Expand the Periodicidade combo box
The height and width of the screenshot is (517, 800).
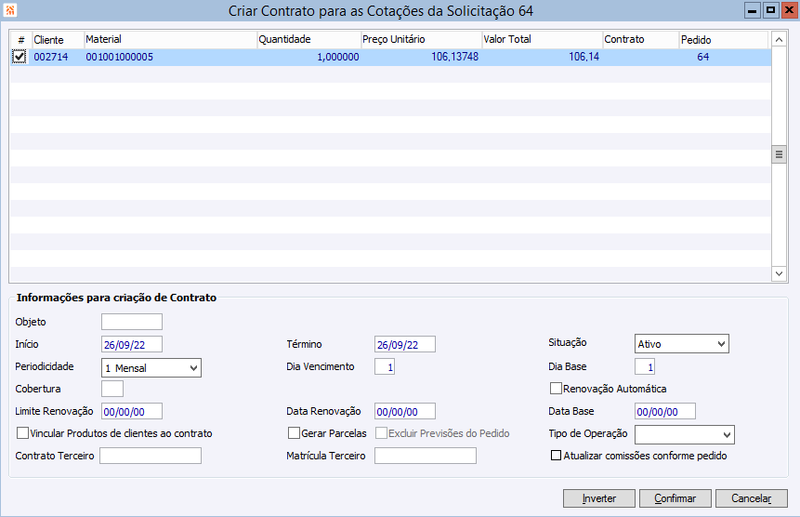click(152, 368)
